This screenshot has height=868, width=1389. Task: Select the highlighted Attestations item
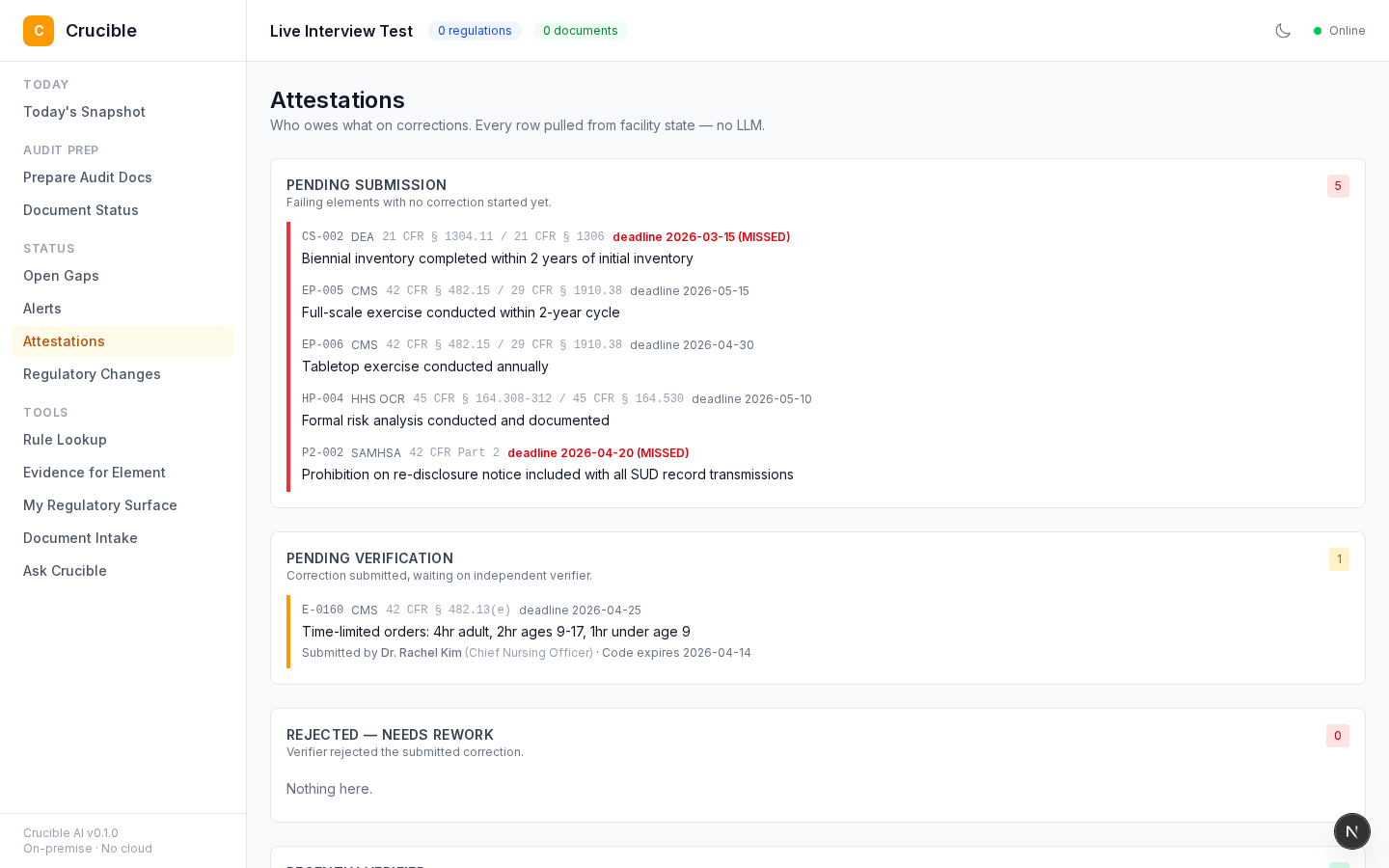64,341
